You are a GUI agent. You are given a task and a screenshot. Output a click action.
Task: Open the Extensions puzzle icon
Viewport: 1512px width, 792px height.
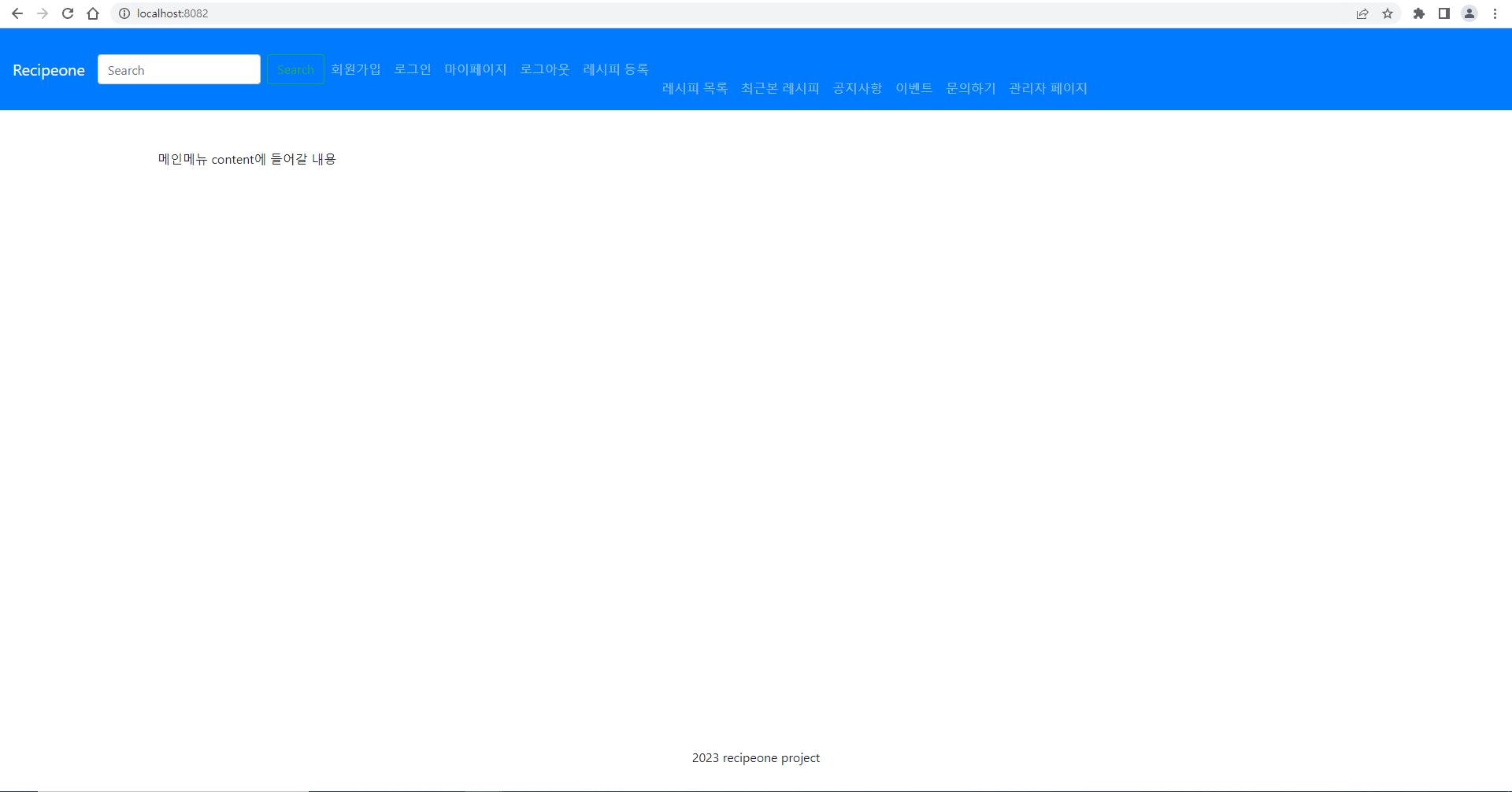pos(1419,13)
